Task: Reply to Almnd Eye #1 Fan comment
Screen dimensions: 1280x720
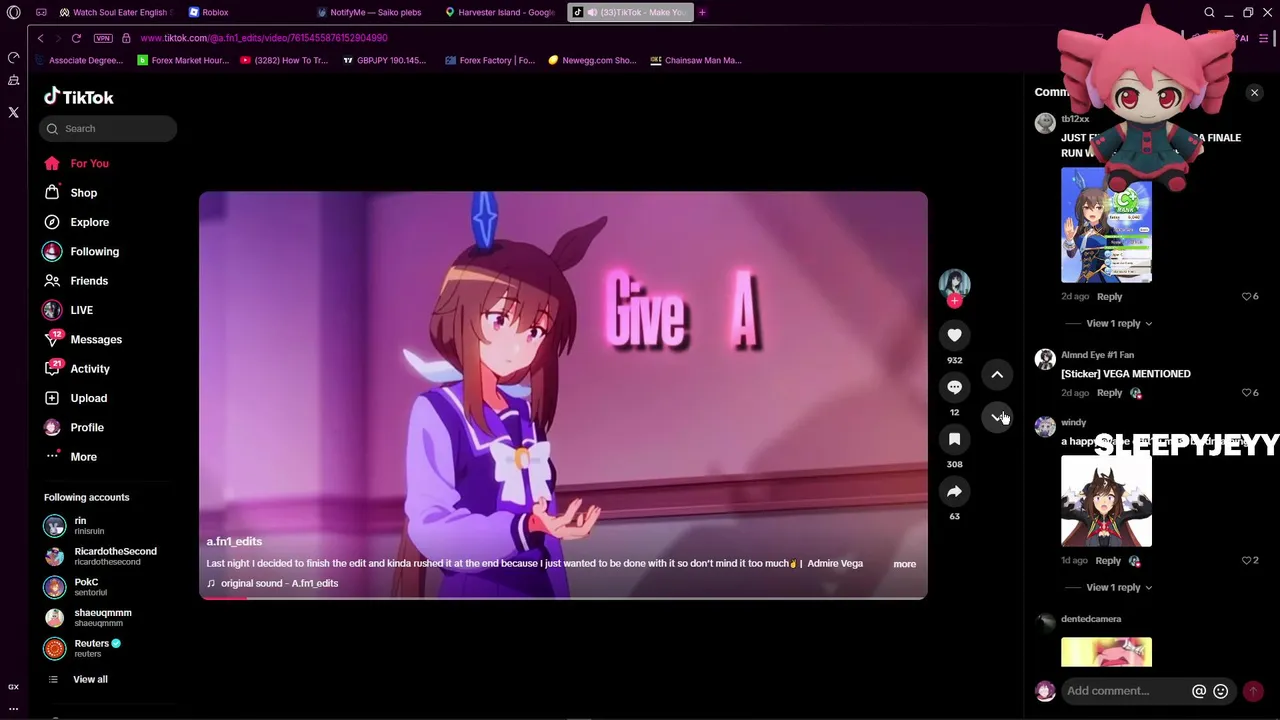Action: [1109, 393]
